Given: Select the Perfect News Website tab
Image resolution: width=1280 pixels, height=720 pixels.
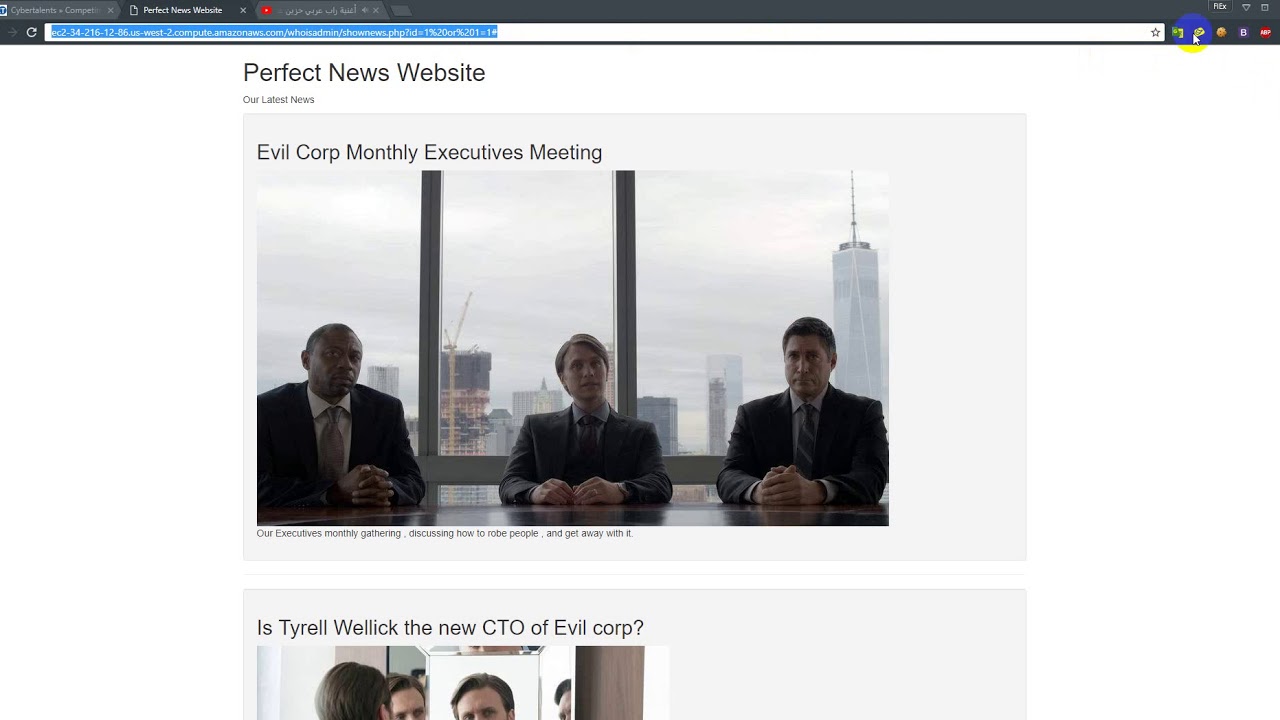Looking at the screenshot, I should point(187,10).
